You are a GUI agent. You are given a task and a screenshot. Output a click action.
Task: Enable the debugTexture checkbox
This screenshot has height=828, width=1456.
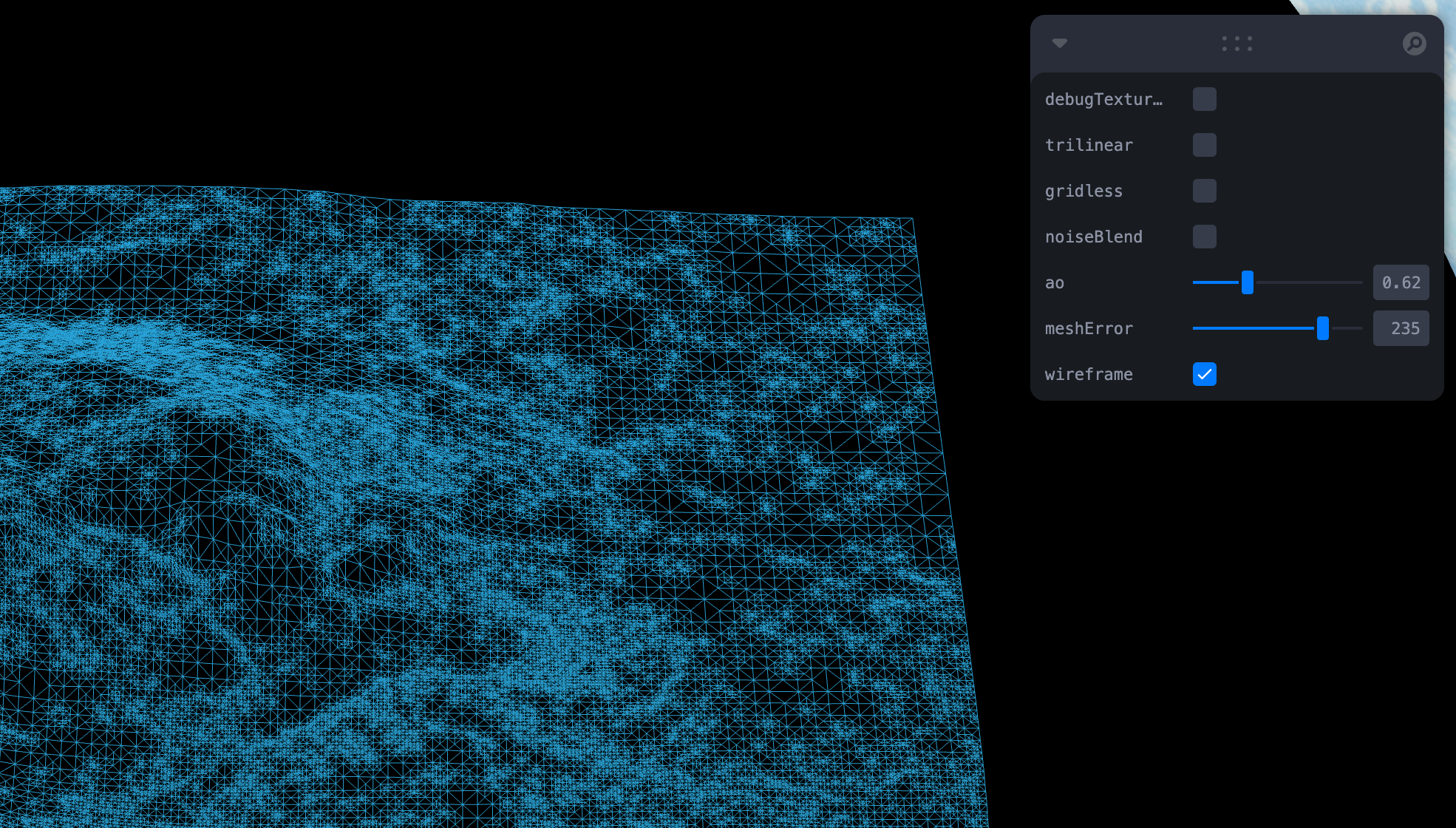click(1204, 99)
